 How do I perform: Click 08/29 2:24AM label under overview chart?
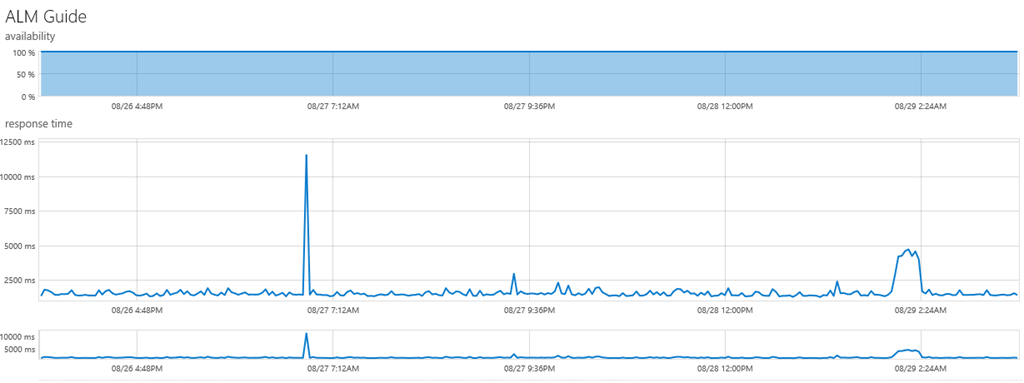[920, 368]
